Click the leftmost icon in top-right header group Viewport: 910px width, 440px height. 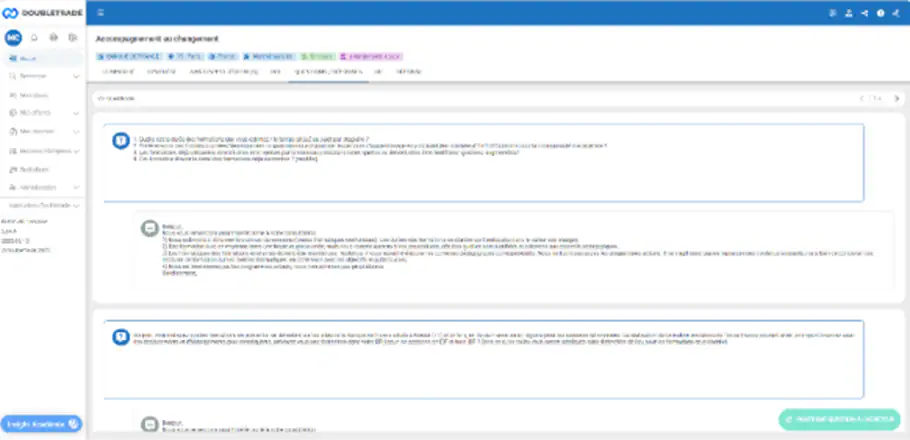click(x=833, y=13)
